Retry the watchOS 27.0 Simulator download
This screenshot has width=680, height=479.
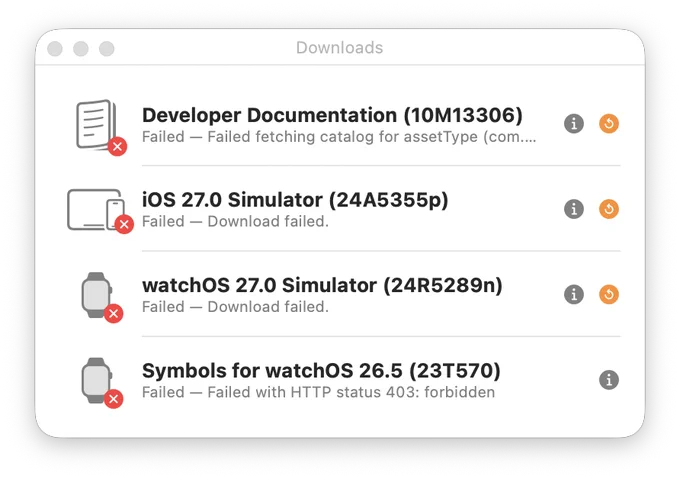(x=609, y=294)
